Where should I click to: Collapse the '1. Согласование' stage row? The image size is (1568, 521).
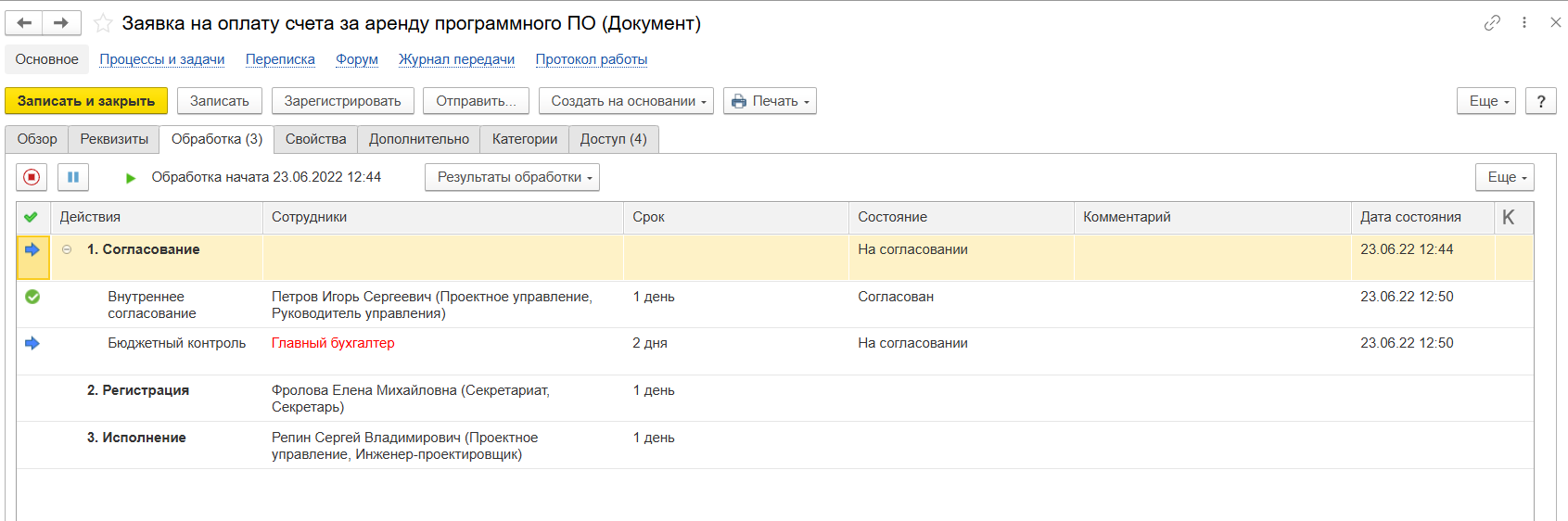(67, 249)
